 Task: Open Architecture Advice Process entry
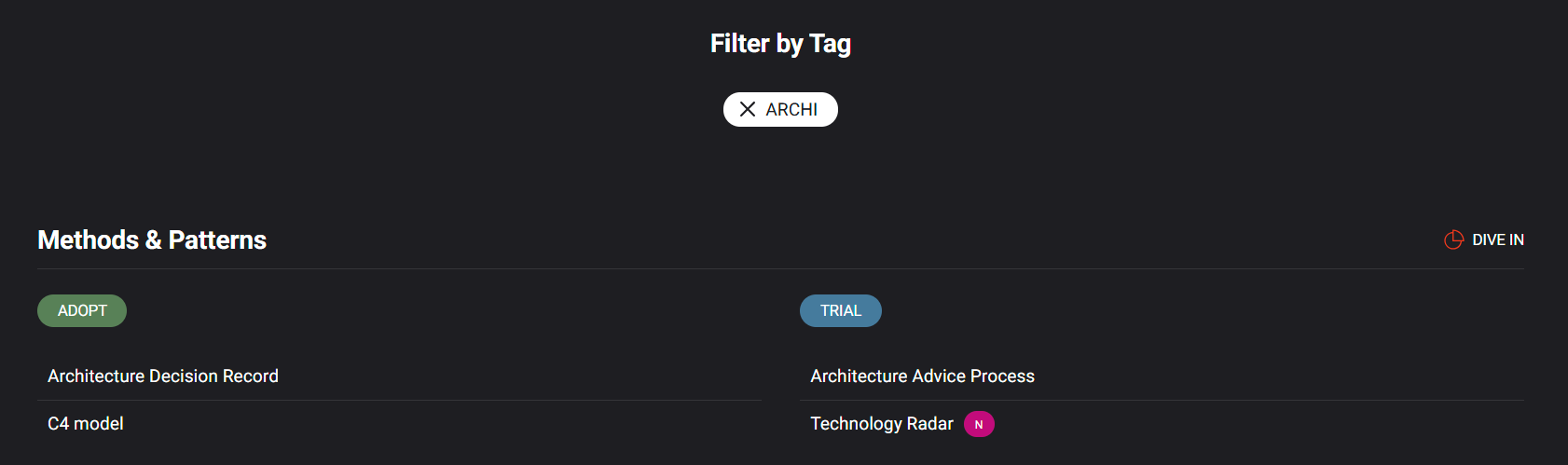pyautogui.click(x=1162, y=376)
